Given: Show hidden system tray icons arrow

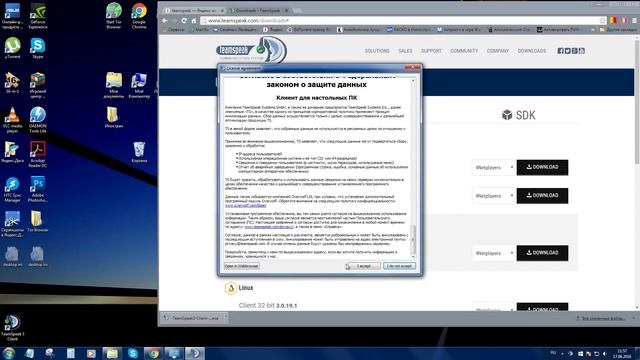Looking at the screenshot, I should coord(562,353).
